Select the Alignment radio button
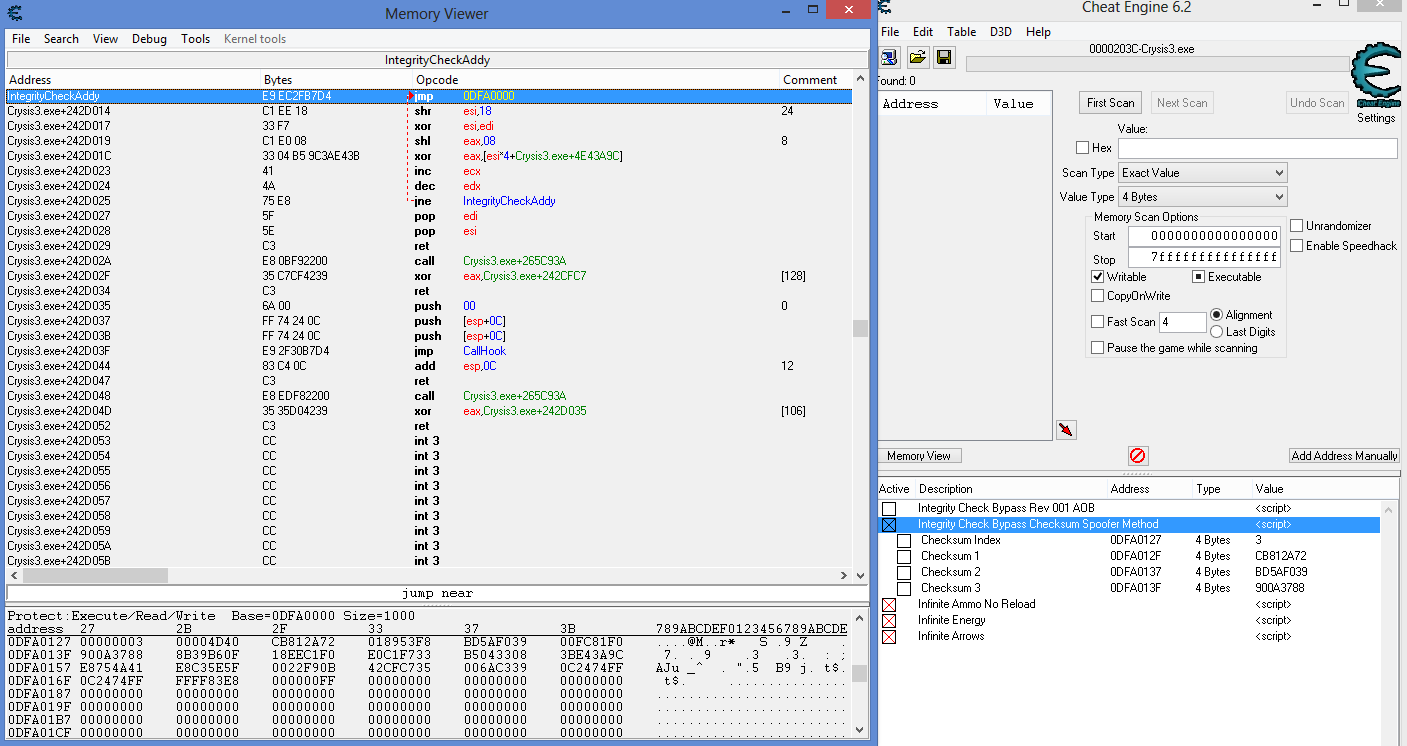Image resolution: width=1407 pixels, height=746 pixels. click(x=1217, y=315)
